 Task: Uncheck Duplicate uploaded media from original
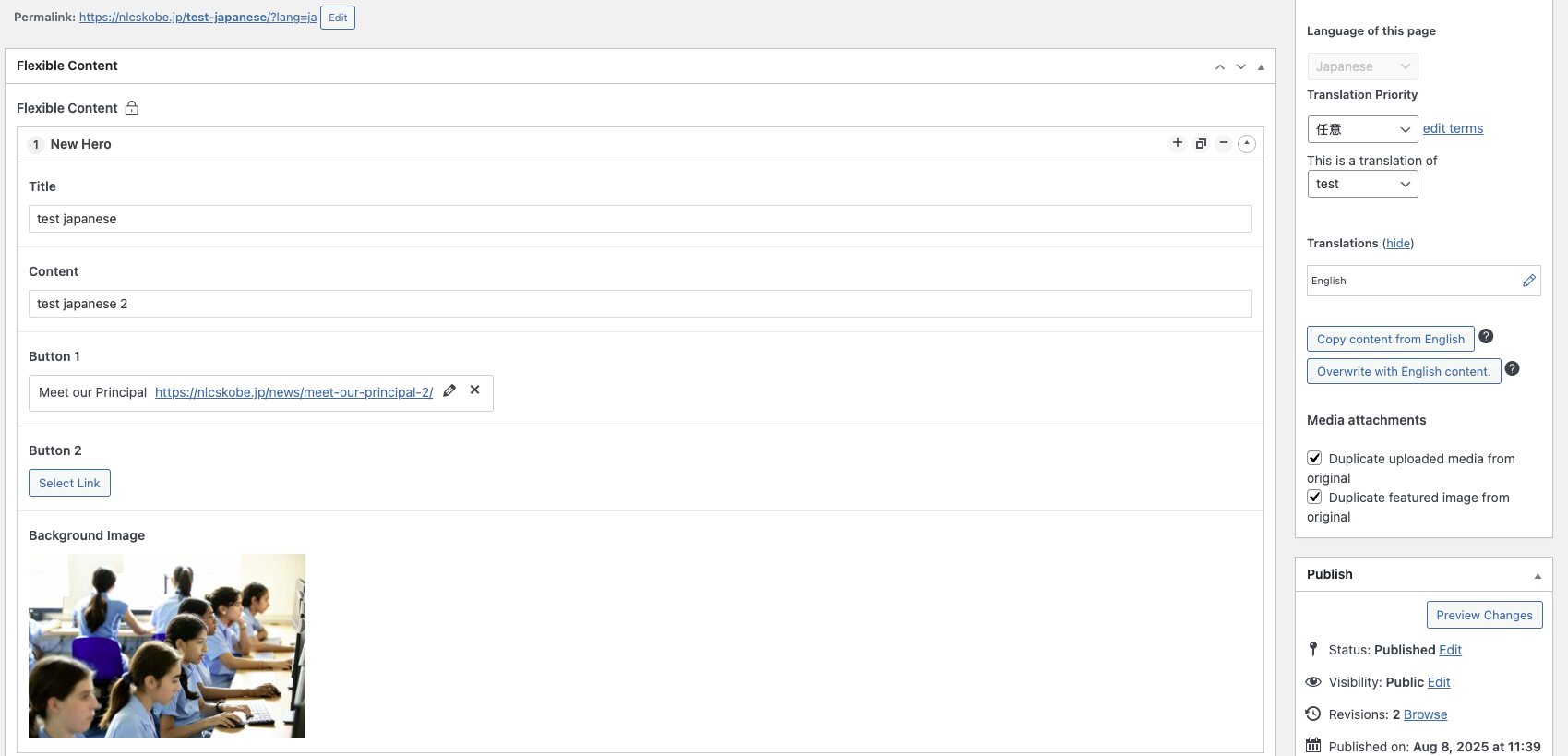click(x=1315, y=459)
